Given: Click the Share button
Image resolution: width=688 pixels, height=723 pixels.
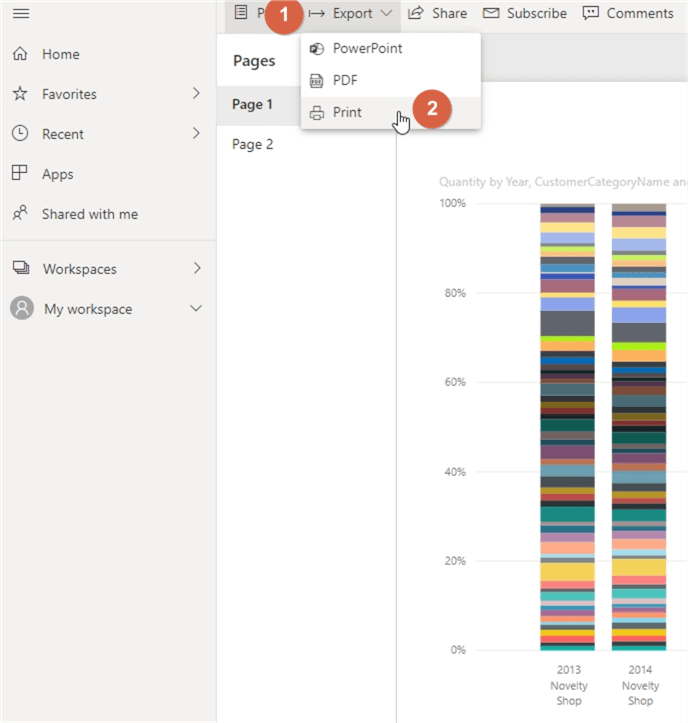Looking at the screenshot, I should (438, 13).
